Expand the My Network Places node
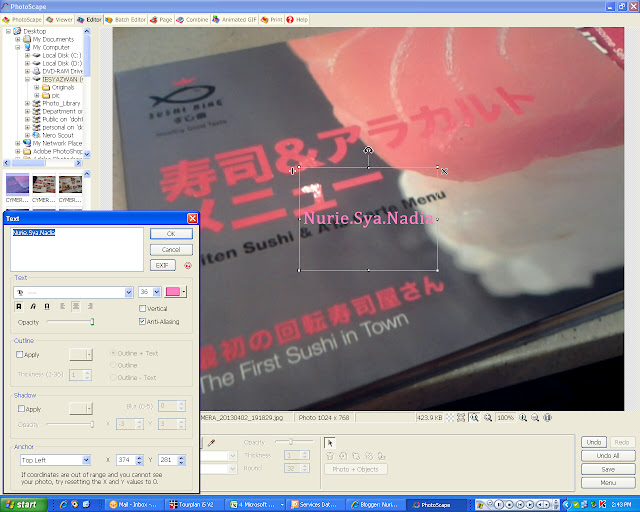 tap(18, 143)
